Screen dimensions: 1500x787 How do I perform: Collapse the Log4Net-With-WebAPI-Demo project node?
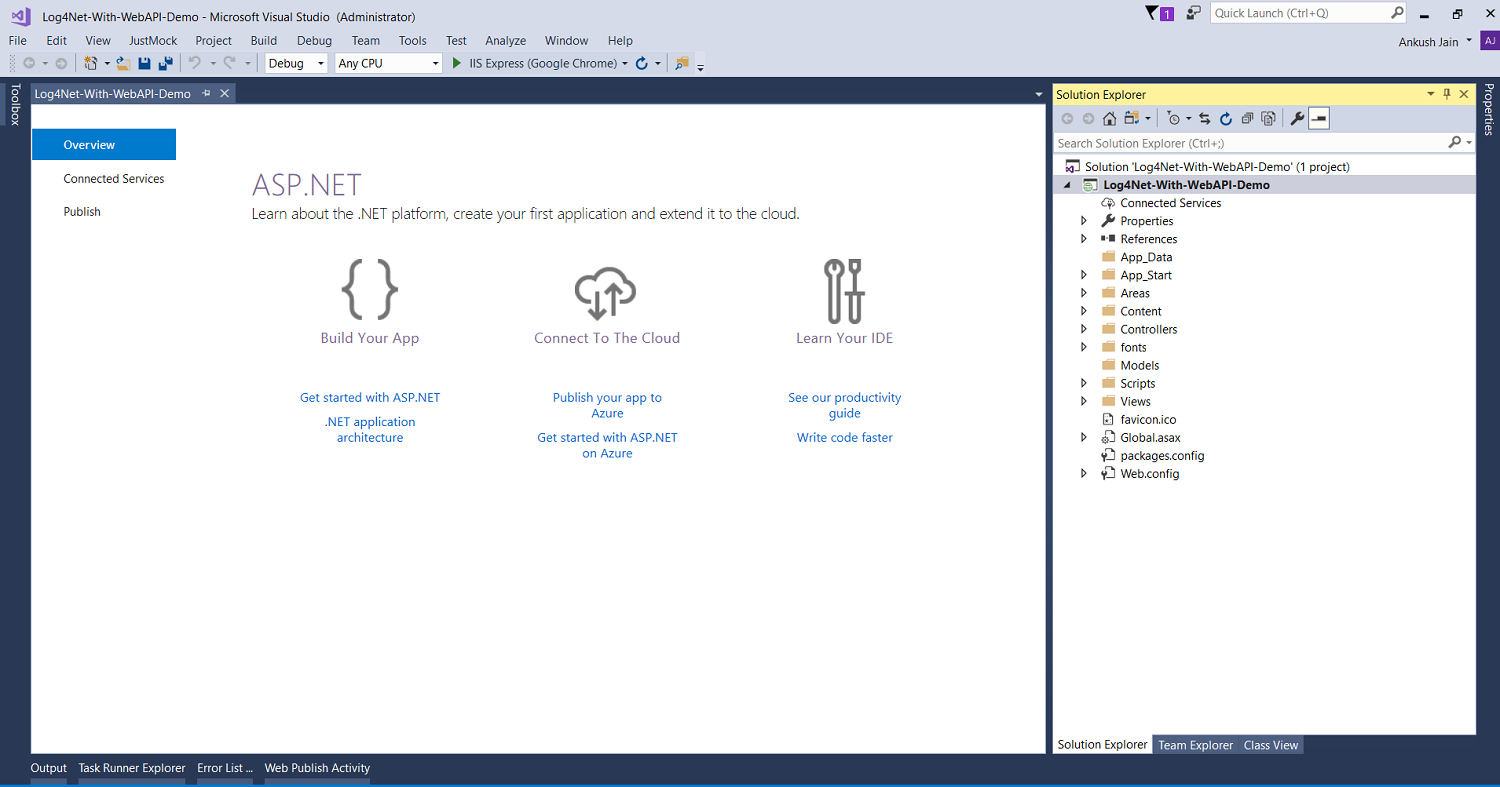[1066, 185]
